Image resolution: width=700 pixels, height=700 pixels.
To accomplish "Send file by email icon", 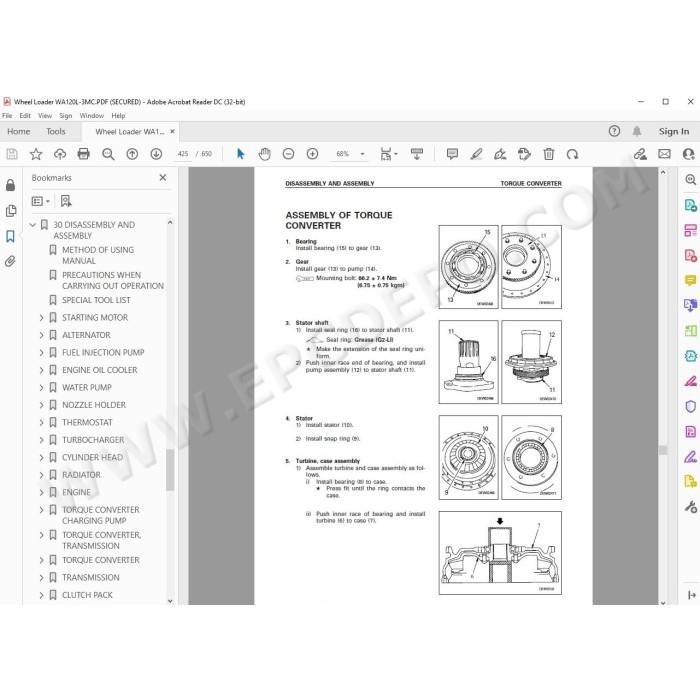I will (664, 154).
